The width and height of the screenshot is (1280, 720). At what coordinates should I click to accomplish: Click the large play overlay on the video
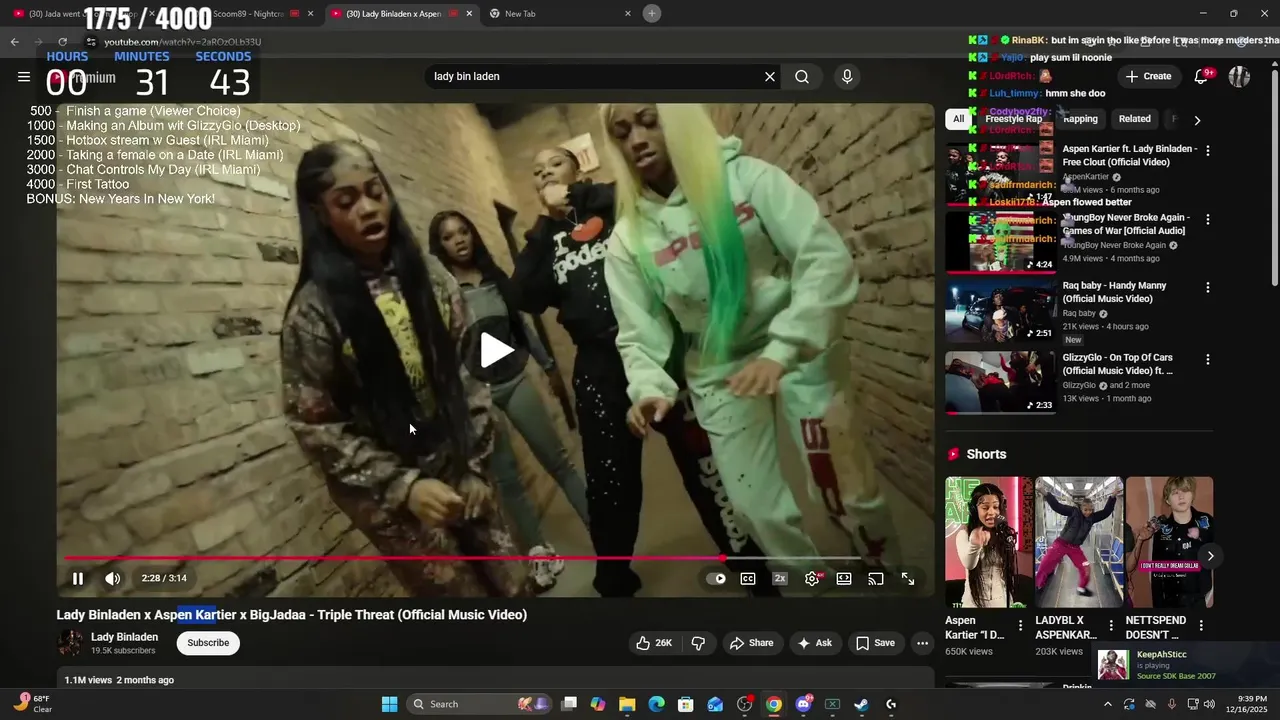(x=496, y=350)
